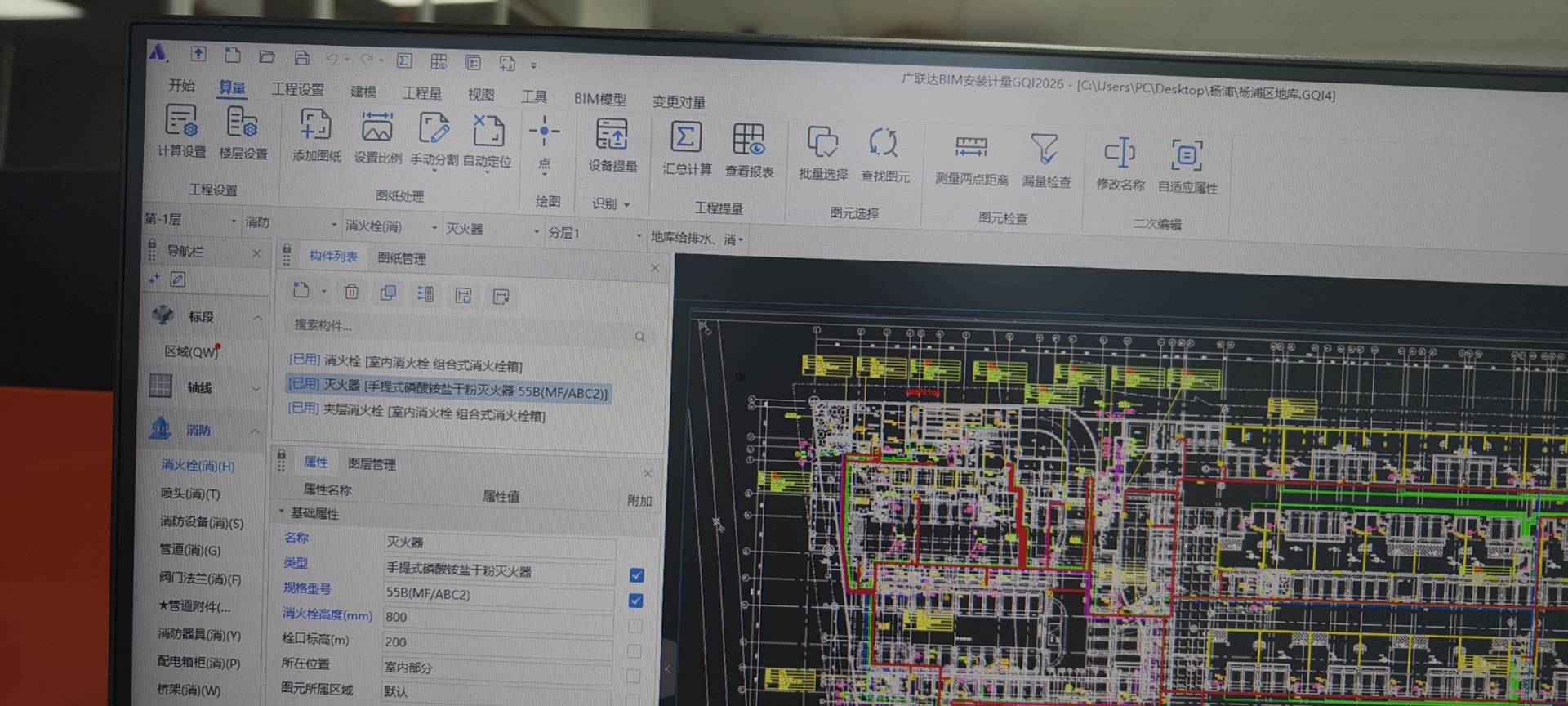Switch to the 变更对量 ribbon tab
The height and width of the screenshot is (706, 1568).
[679, 101]
